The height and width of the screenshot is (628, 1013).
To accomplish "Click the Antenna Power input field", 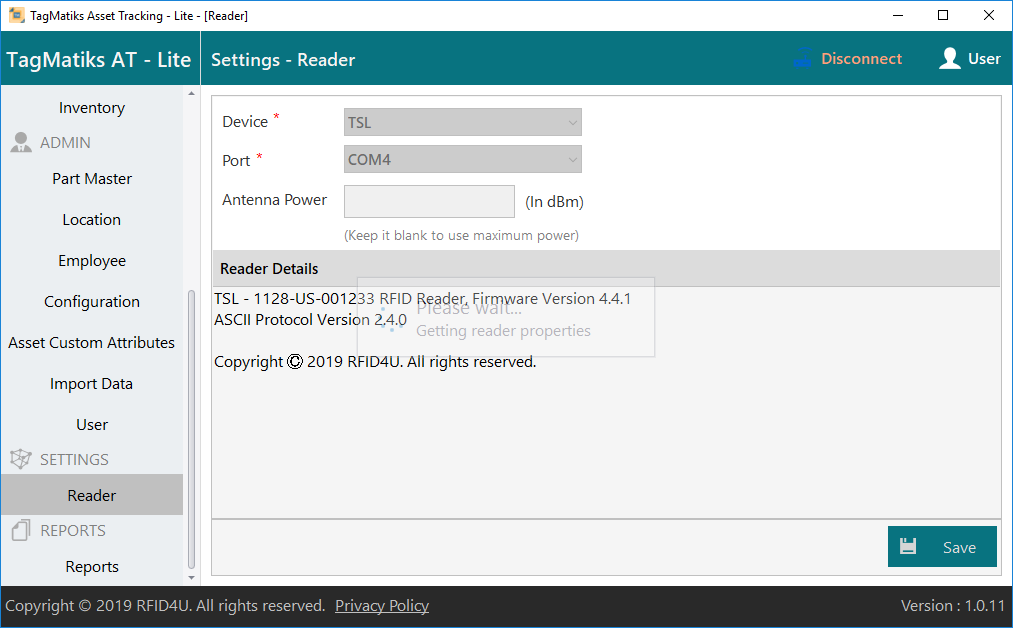I will [429, 201].
